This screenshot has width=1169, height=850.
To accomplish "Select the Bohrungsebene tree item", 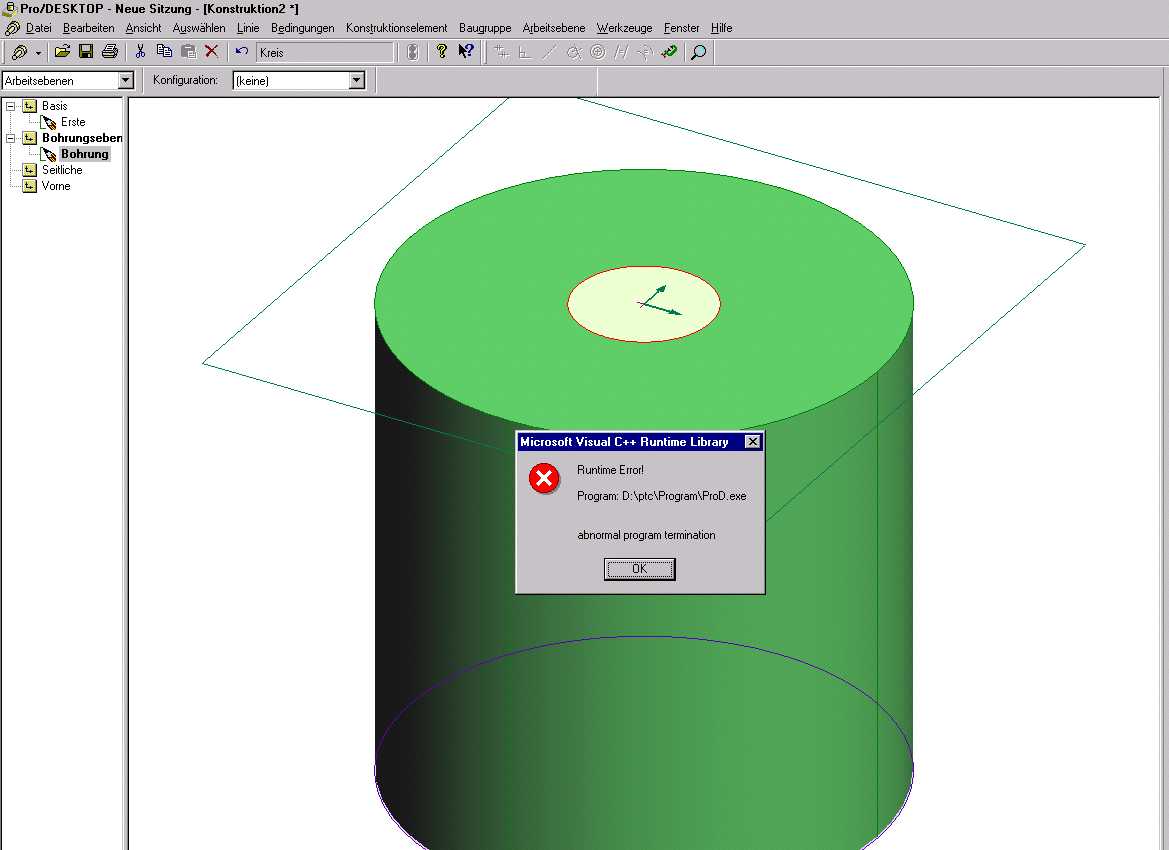I will point(82,138).
